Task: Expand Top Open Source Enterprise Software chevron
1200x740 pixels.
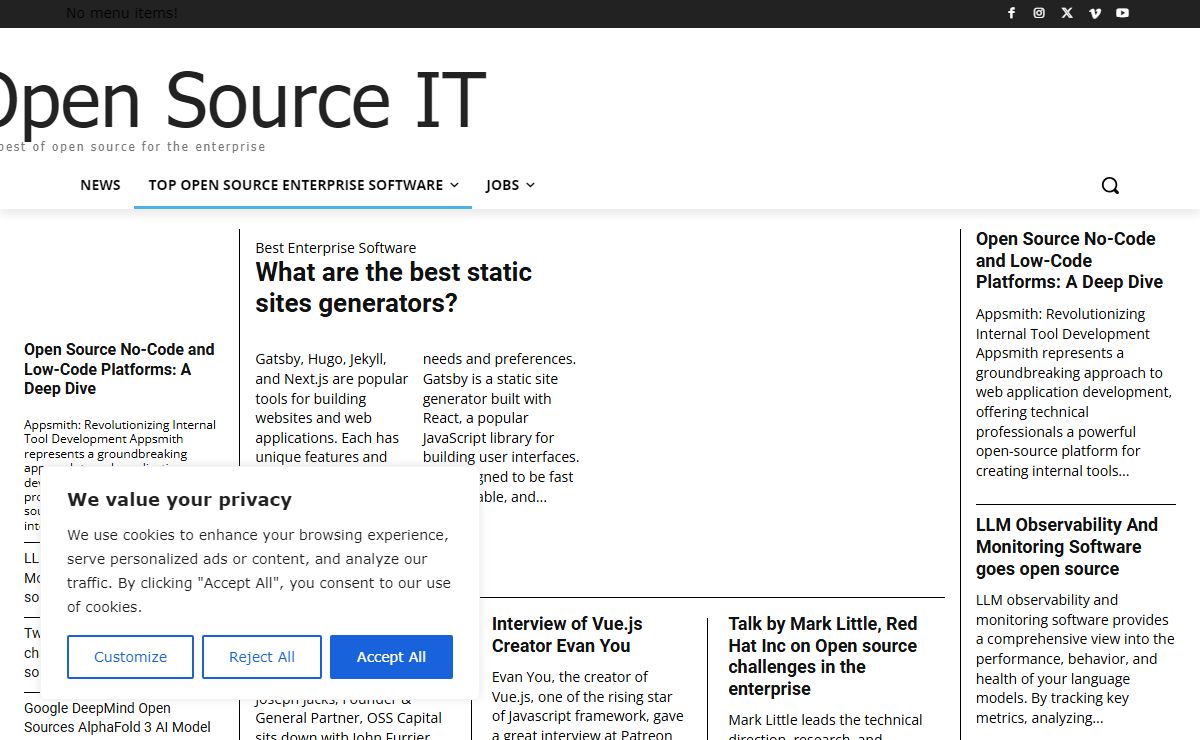Action: point(454,185)
